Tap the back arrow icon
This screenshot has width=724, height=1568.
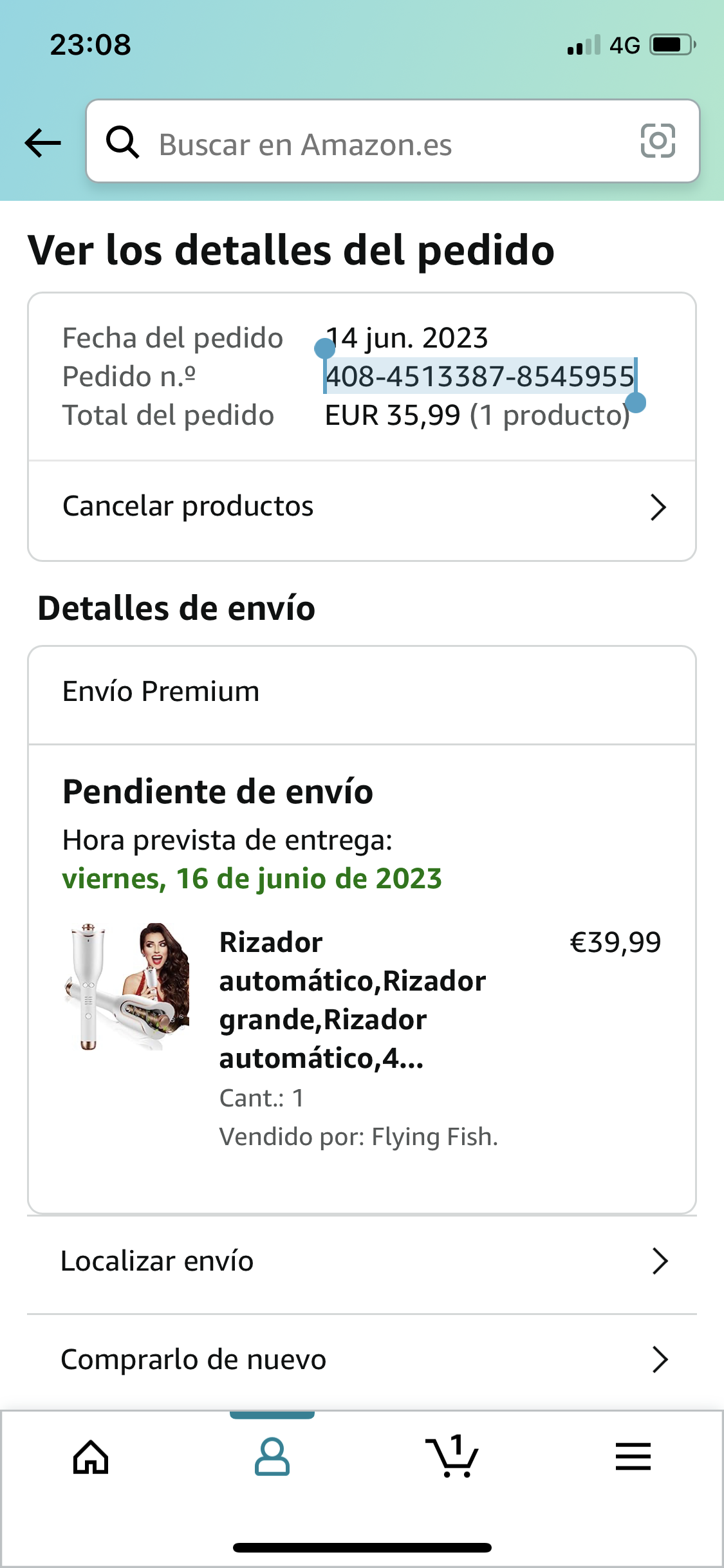coord(42,143)
